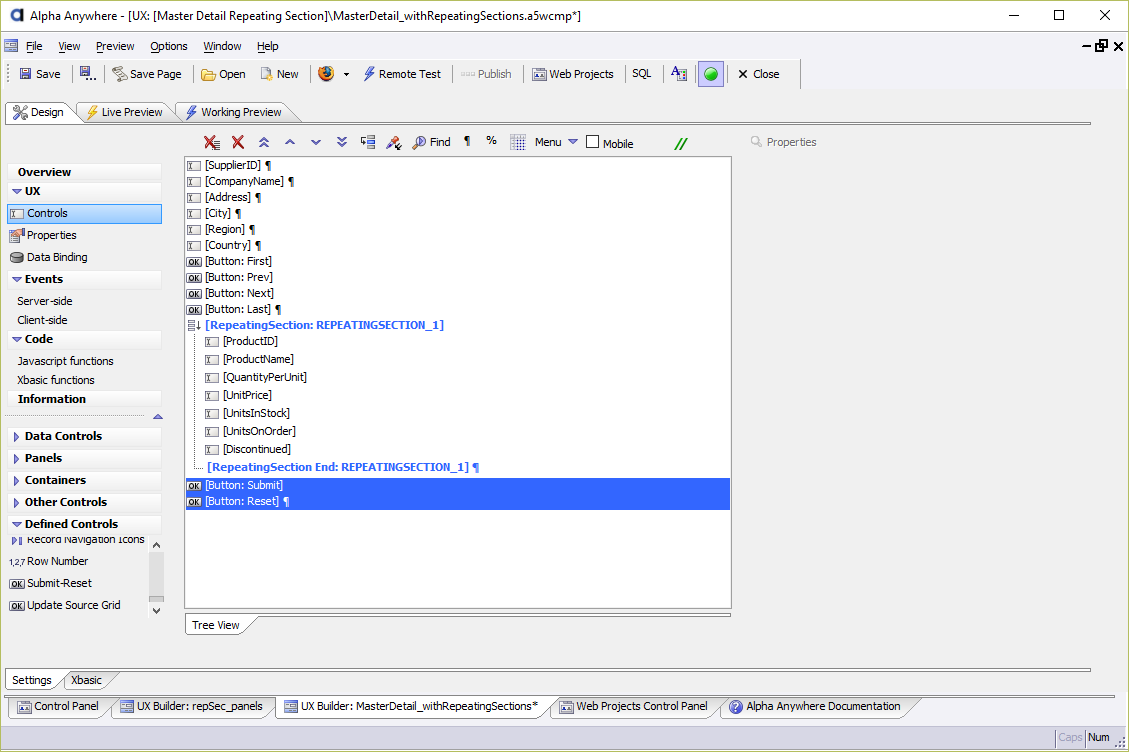
Task: Open Xbasic functions
Action: [55, 380]
